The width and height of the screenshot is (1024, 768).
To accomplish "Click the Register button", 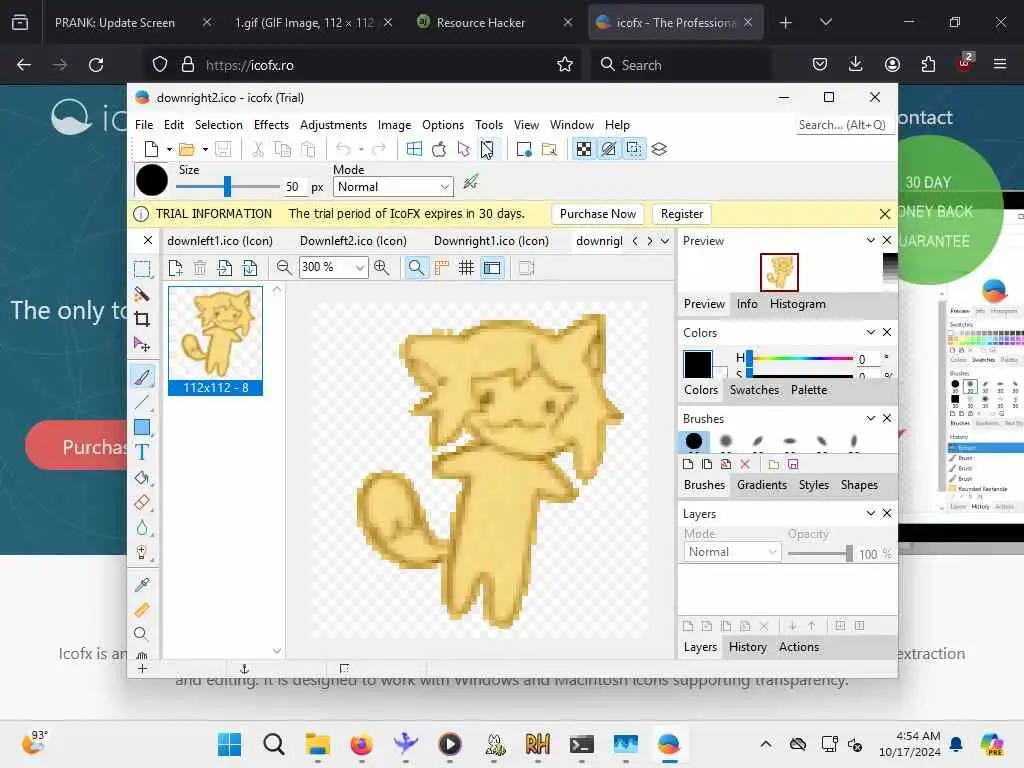I will coord(682,214).
